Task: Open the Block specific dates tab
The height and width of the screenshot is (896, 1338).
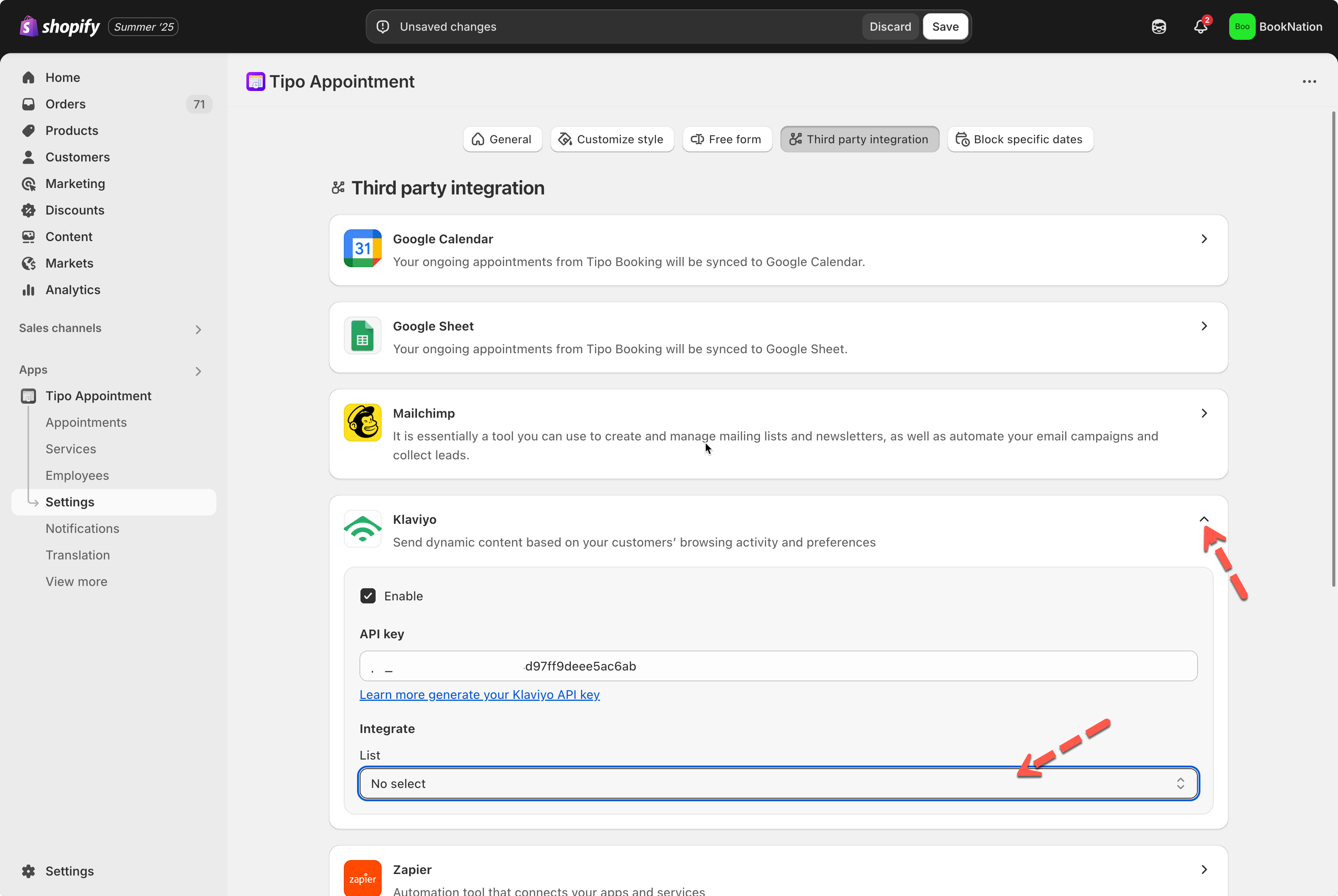Action: coord(1020,139)
